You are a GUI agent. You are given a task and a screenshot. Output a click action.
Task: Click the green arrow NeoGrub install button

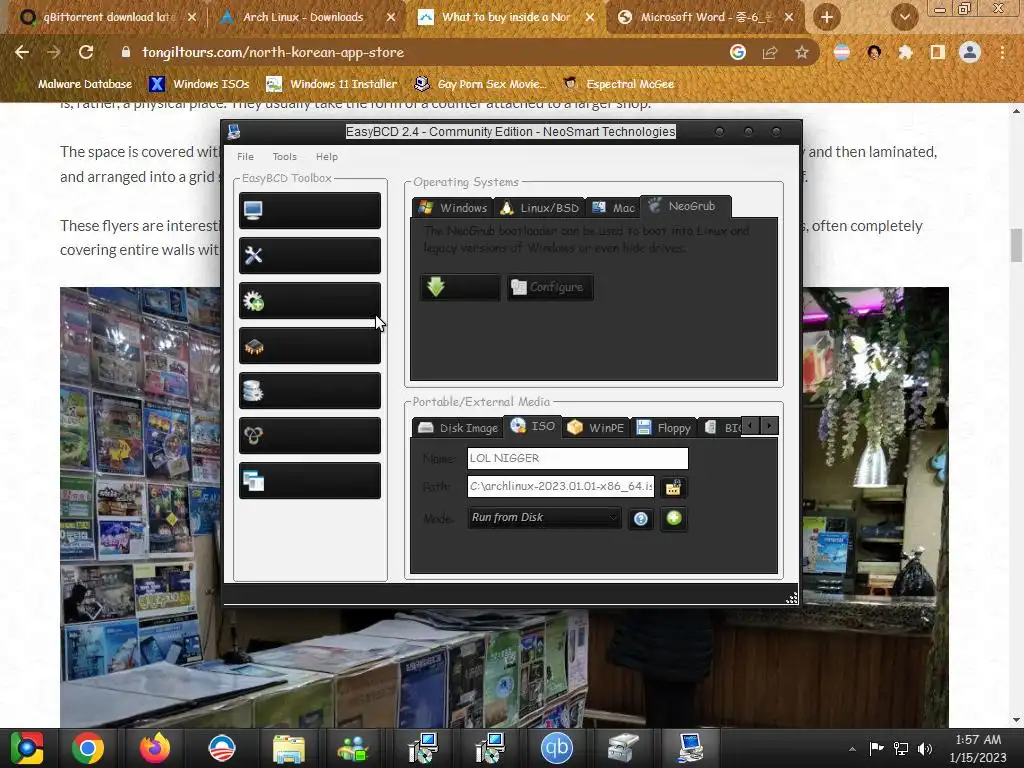point(460,287)
